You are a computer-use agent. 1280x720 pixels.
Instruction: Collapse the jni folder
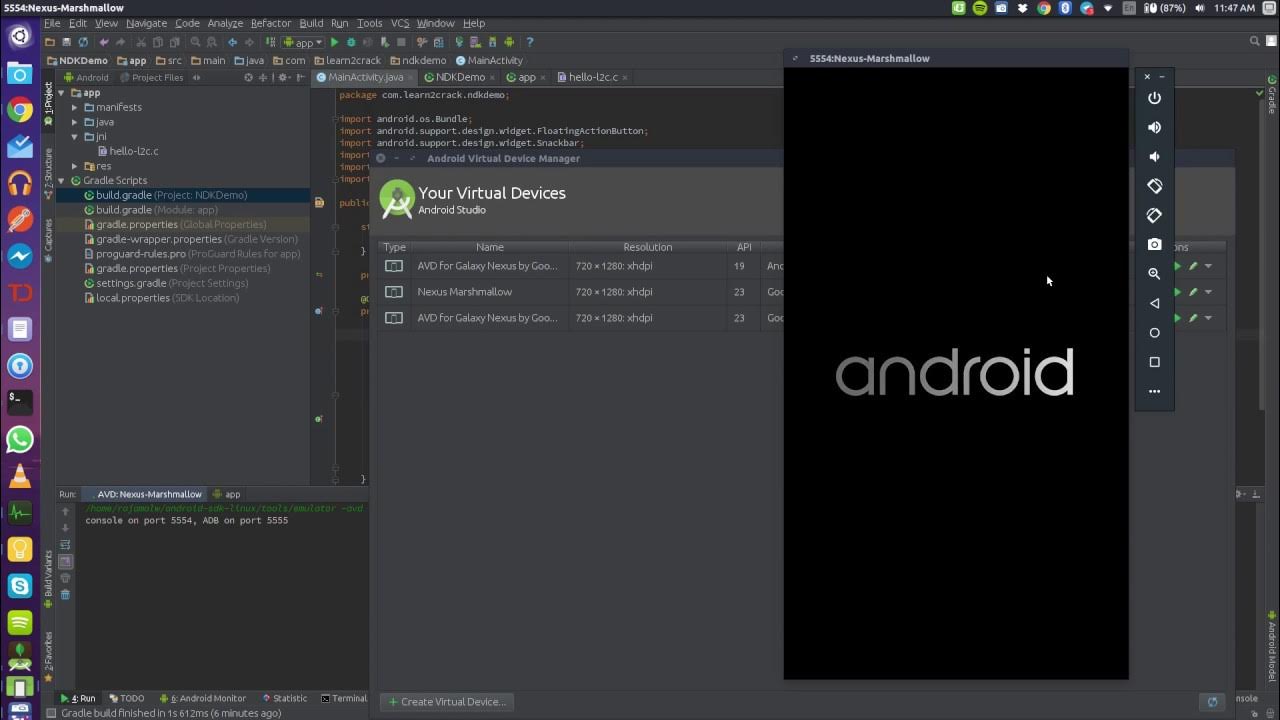pos(75,137)
